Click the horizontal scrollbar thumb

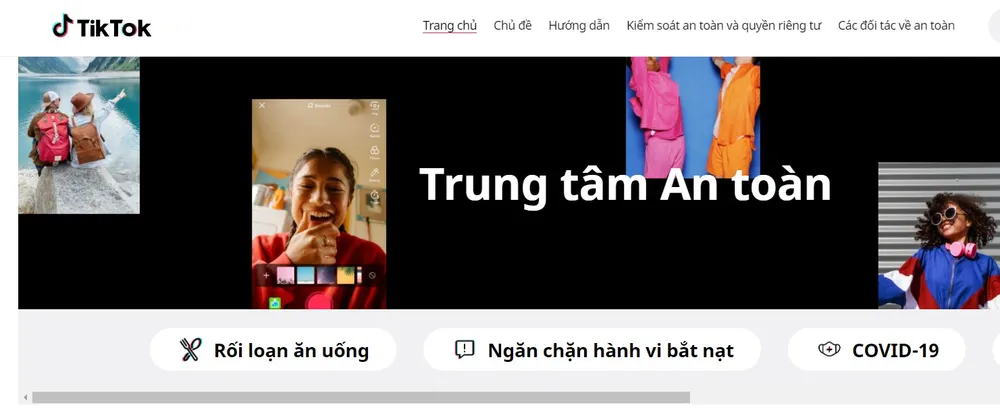click(x=361, y=398)
